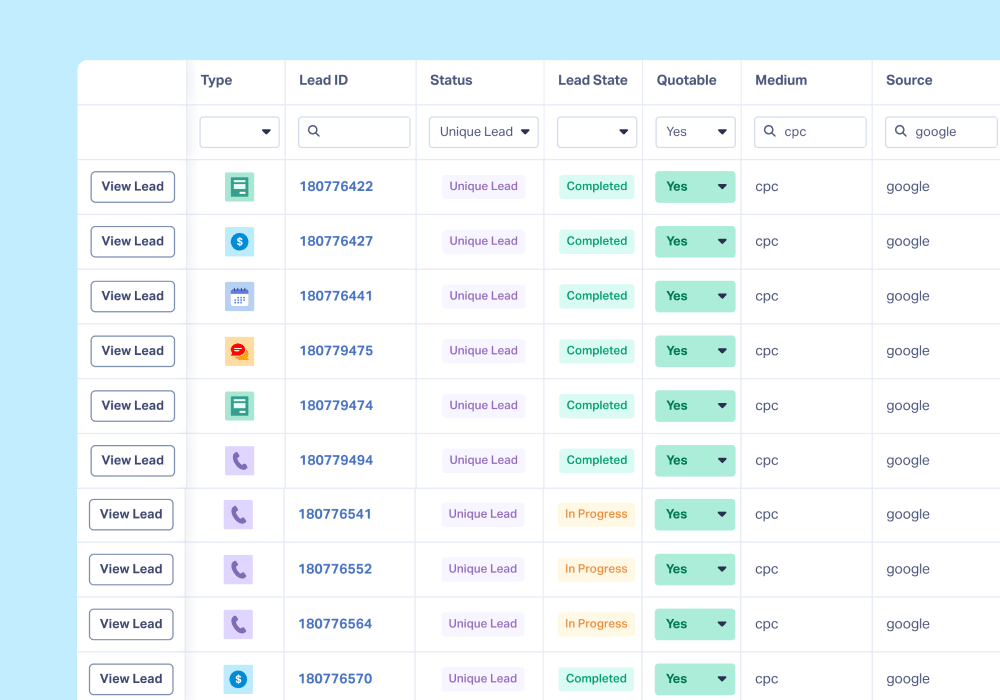Click the Medium search field containing cpc
Viewport: 1000px width, 700px height.
[x=810, y=132]
